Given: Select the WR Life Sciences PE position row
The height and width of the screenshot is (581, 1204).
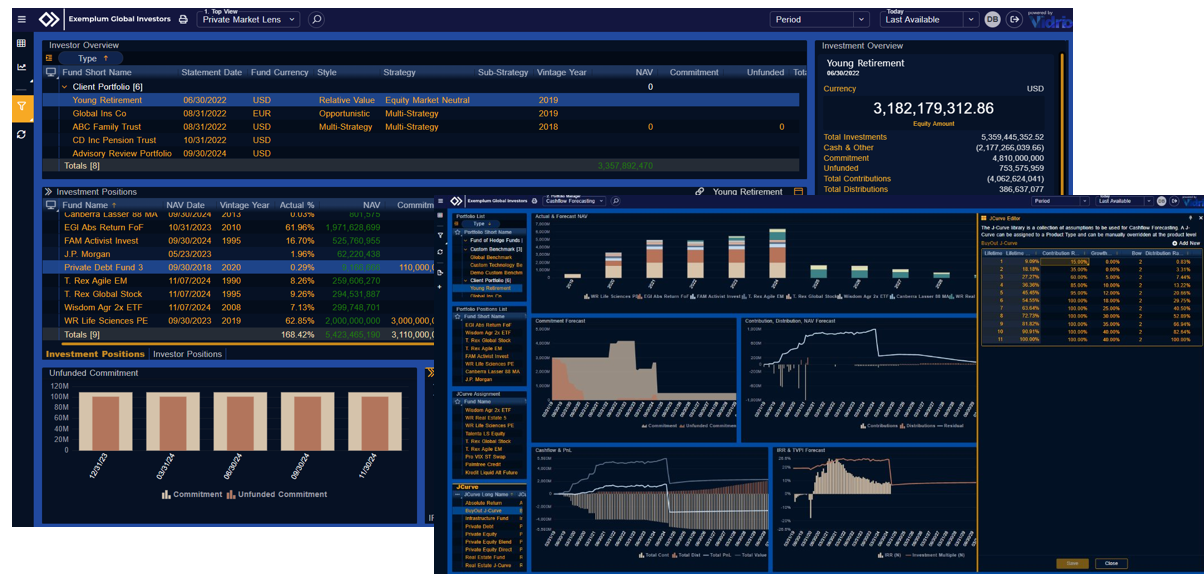Looking at the screenshot, I should pos(240,321).
